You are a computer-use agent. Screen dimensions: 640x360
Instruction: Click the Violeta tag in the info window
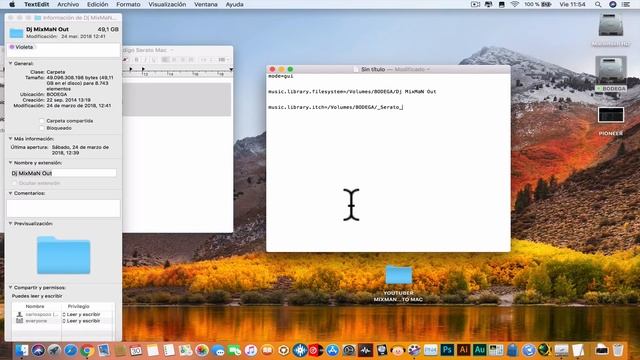coord(21,47)
